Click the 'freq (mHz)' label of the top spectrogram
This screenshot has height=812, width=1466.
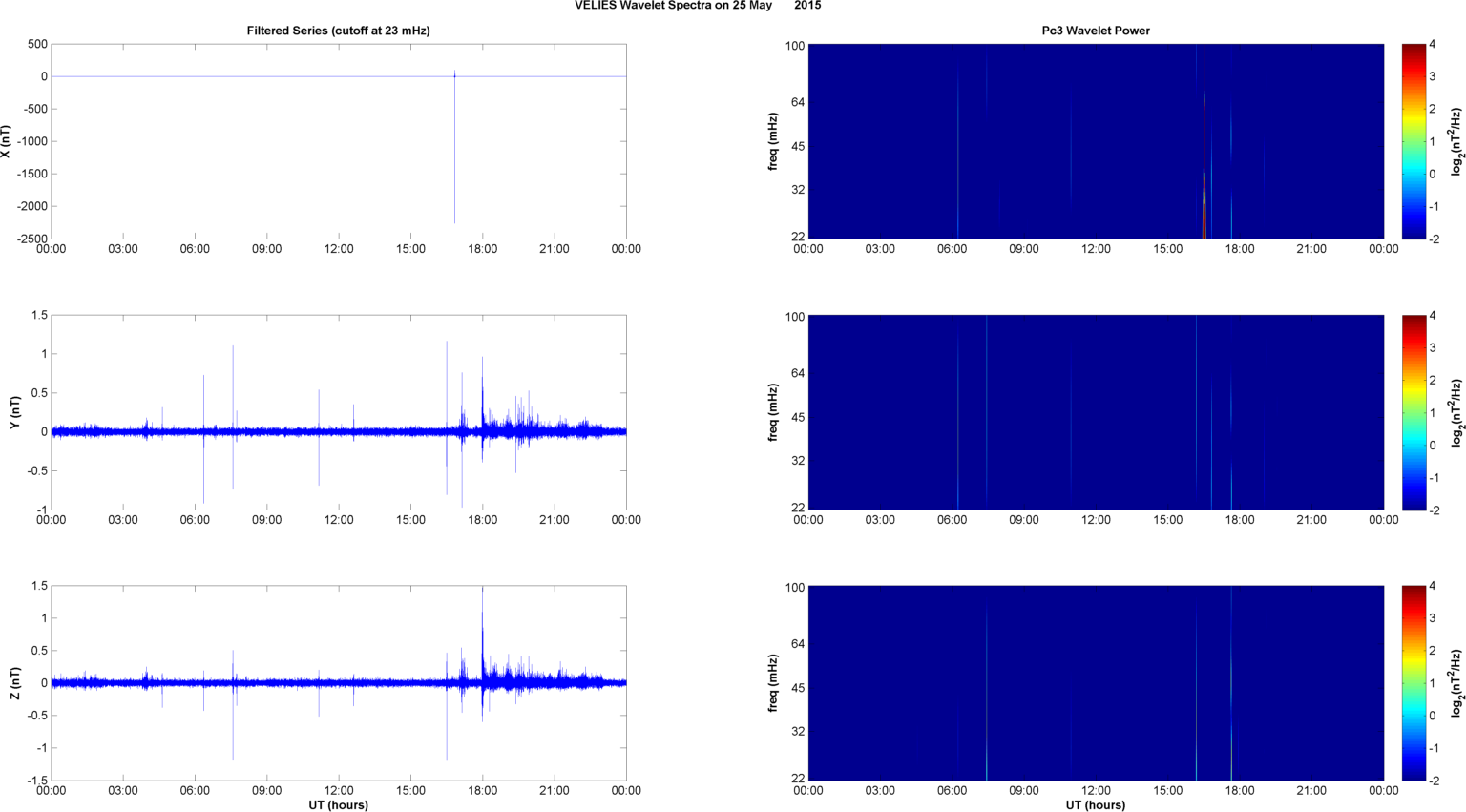772,141
